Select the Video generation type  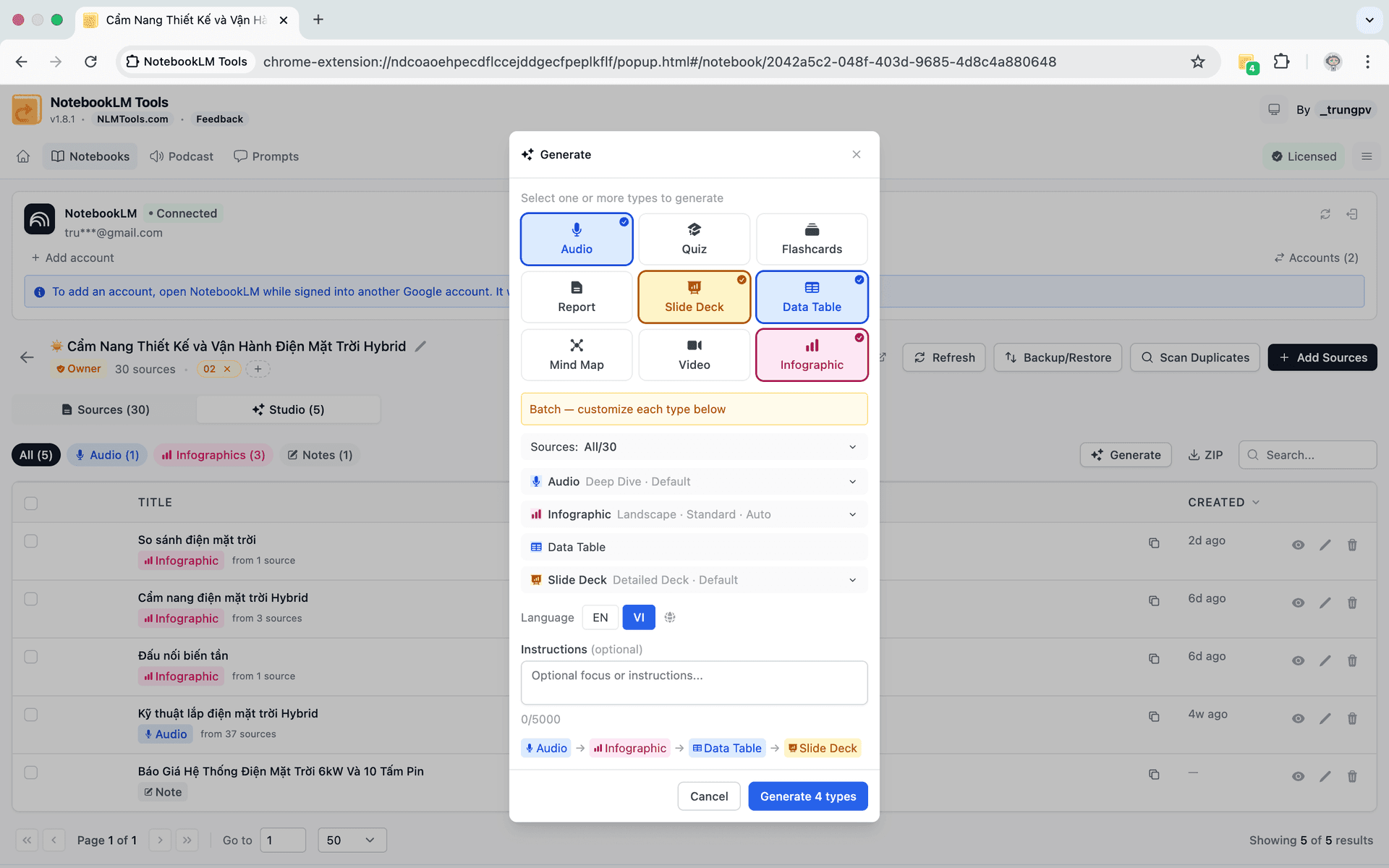694,354
